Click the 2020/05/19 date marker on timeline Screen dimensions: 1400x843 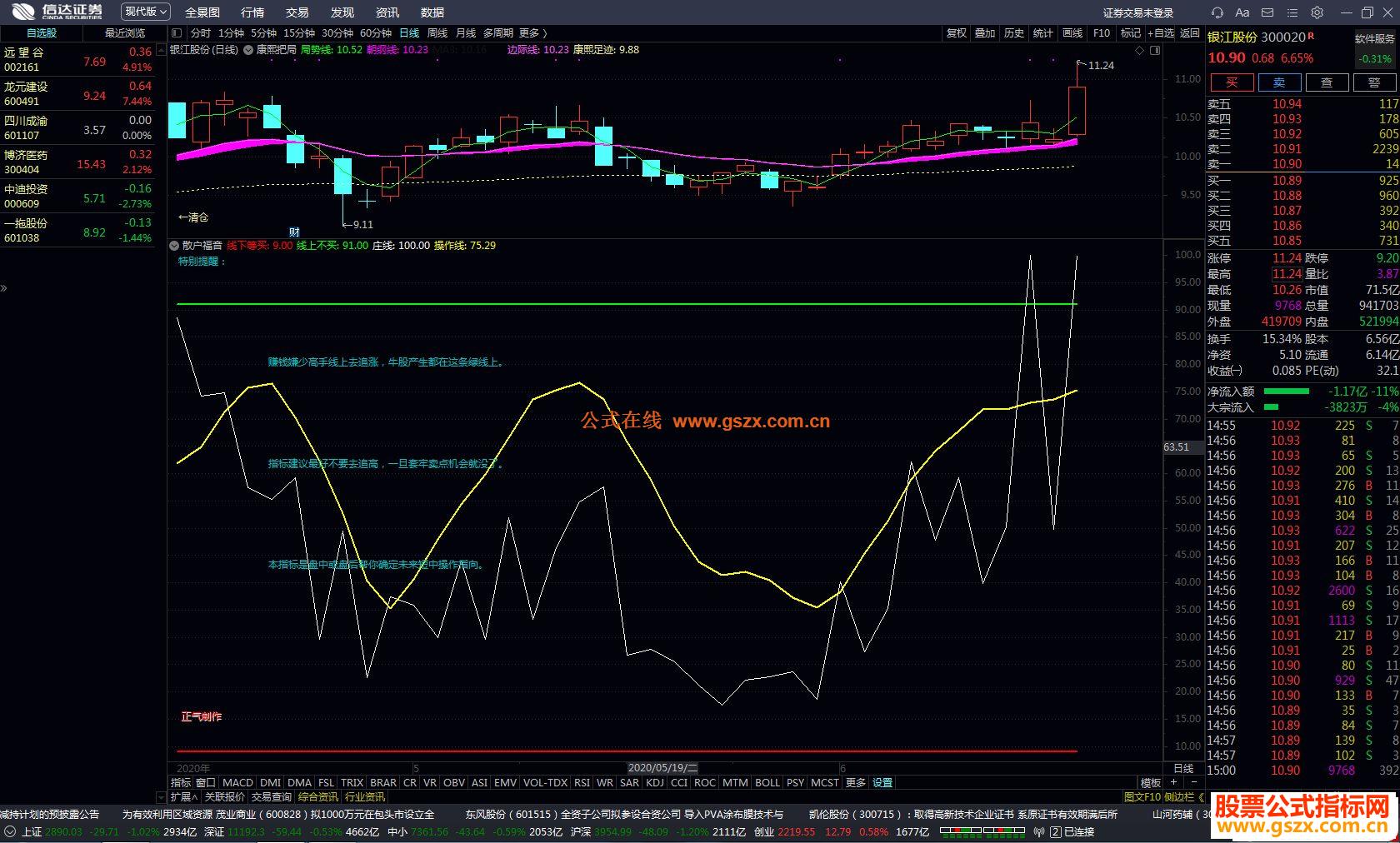pyautogui.click(x=663, y=768)
